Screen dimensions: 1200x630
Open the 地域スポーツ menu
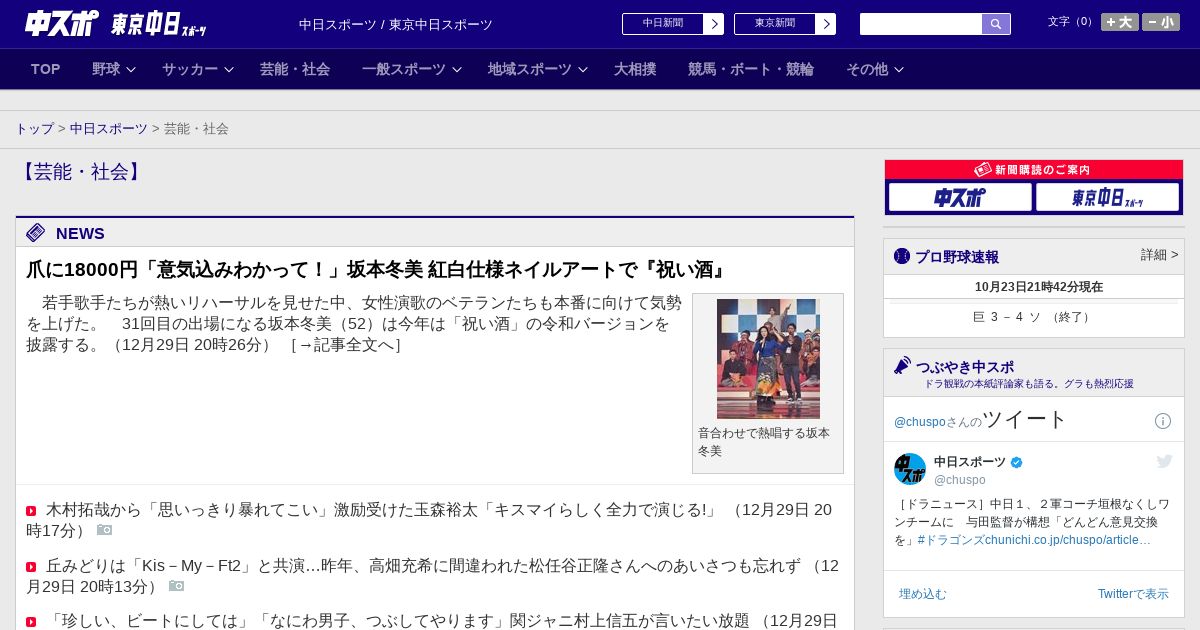pyautogui.click(x=530, y=69)
